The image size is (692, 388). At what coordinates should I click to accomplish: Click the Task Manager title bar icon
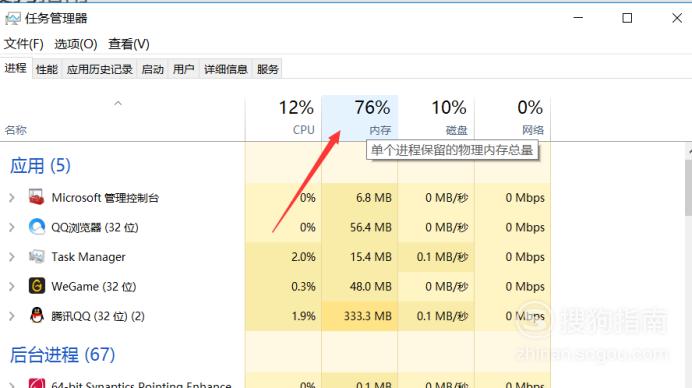tap(13, 19)
